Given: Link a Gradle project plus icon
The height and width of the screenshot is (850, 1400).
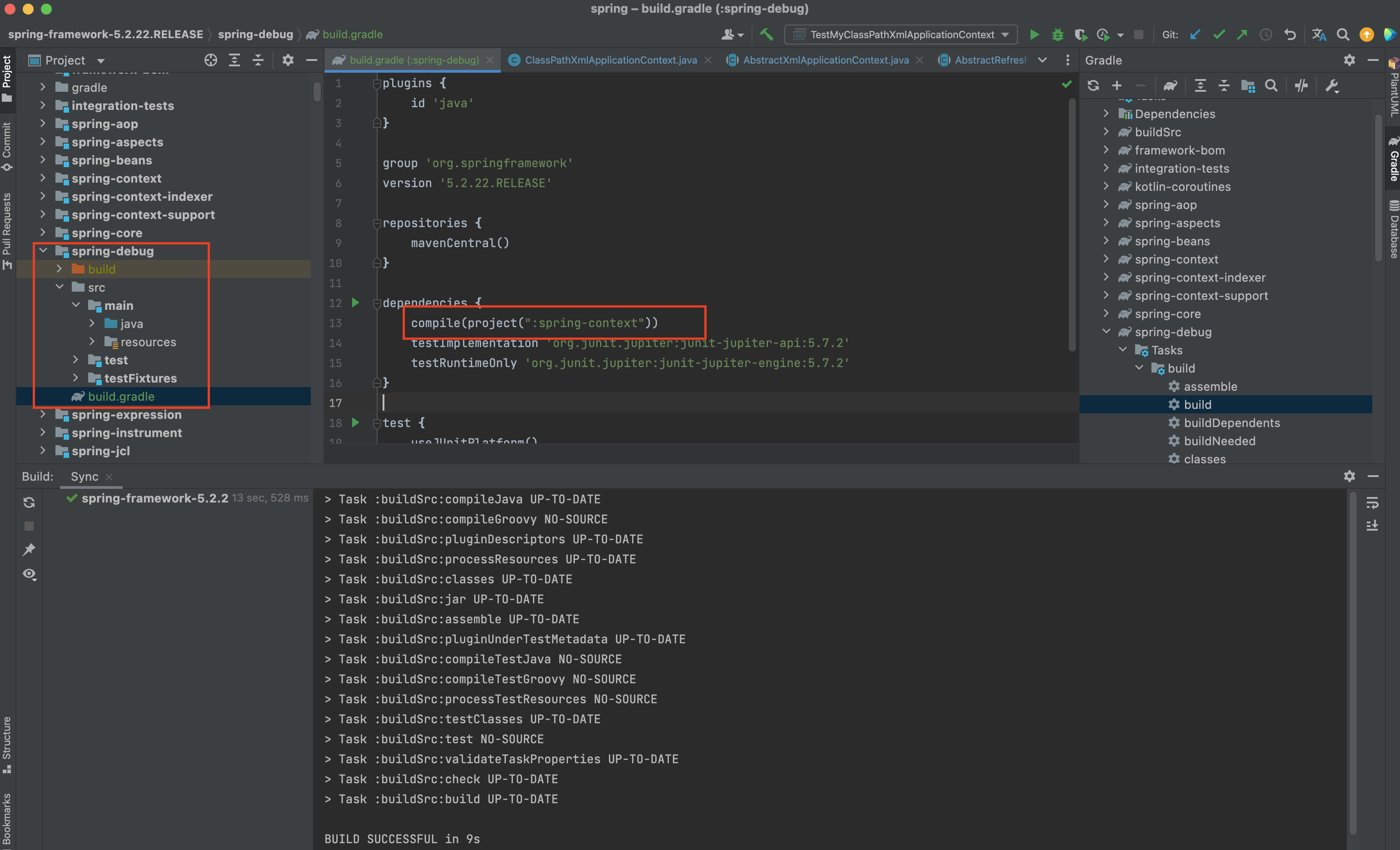Looking at the screenshot, I should pyautogui.click(x=1116, y=86).
